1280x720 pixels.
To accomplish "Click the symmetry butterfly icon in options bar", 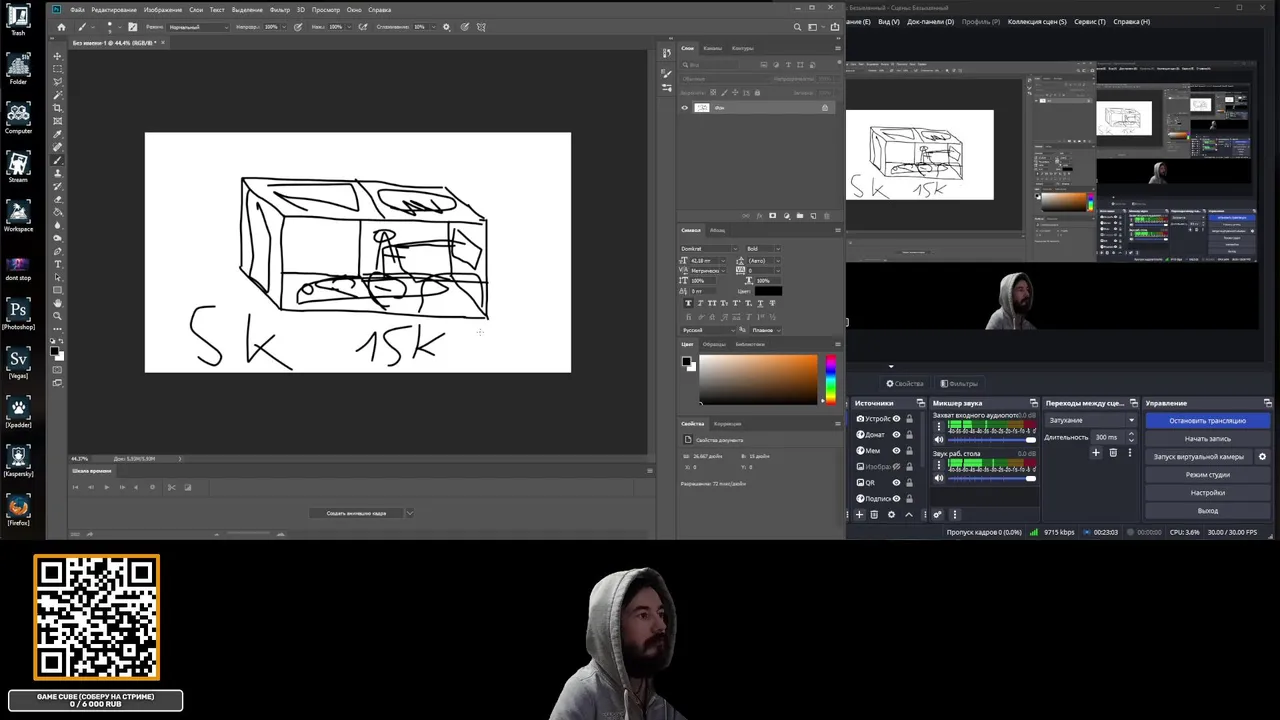I will [481, 27].
